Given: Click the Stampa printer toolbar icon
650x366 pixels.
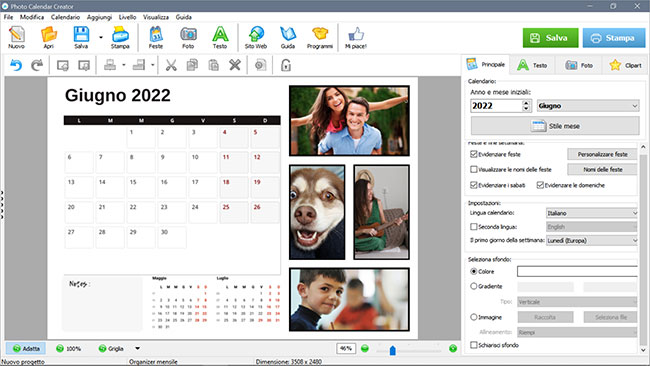Looking at the screenshot, I should point(120,37).
